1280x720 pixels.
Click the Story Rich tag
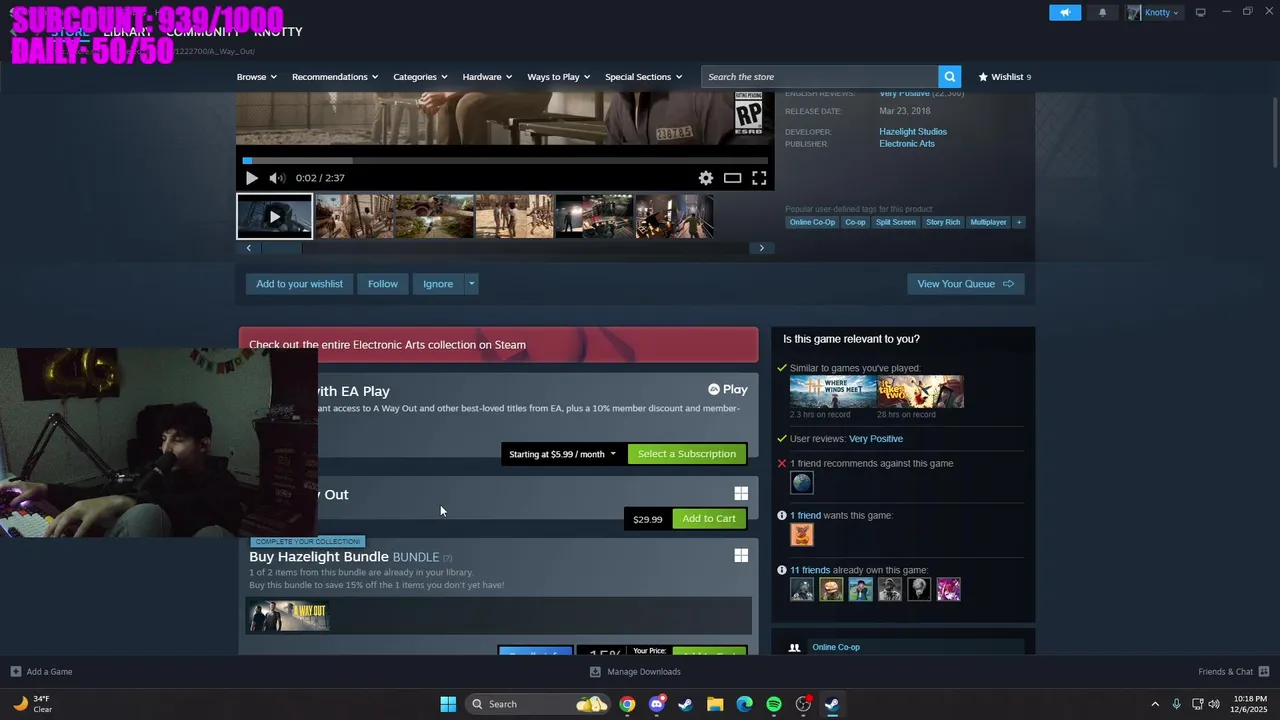(943, 222)
